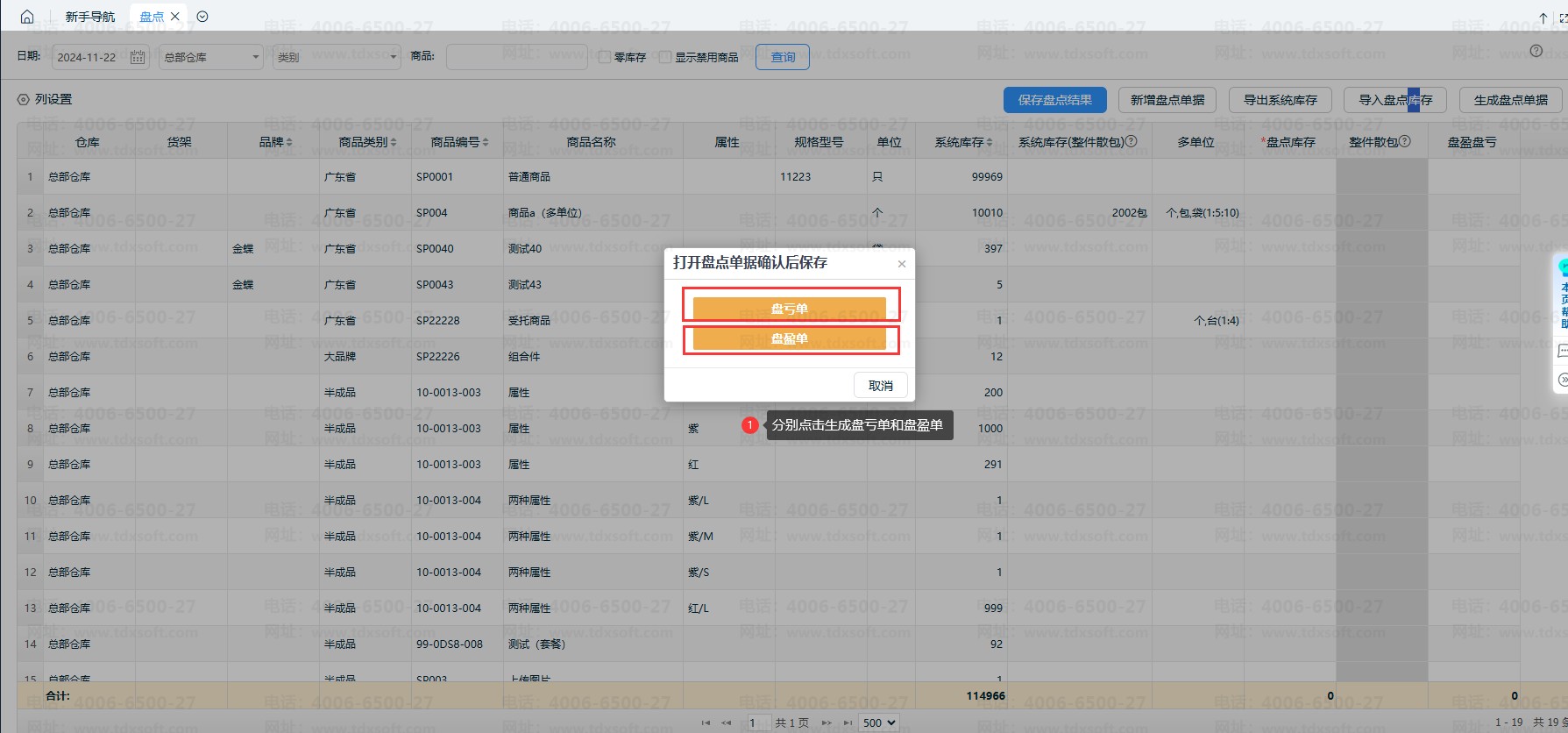Screen dimensions: 1568x733
Task: Open the calendar icon in the date field
Action: [138, 57]
